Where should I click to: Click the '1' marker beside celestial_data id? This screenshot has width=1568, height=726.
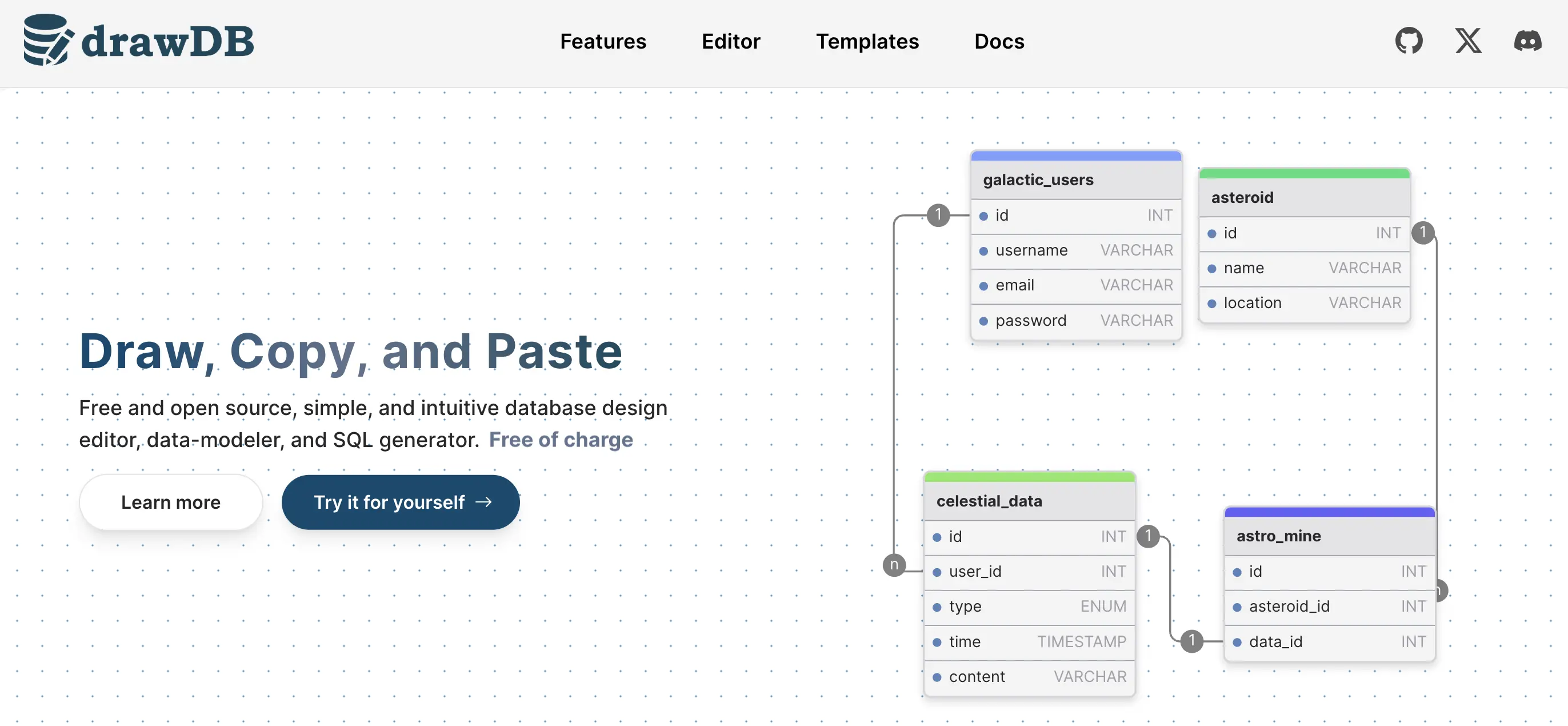pos(1147,536)
